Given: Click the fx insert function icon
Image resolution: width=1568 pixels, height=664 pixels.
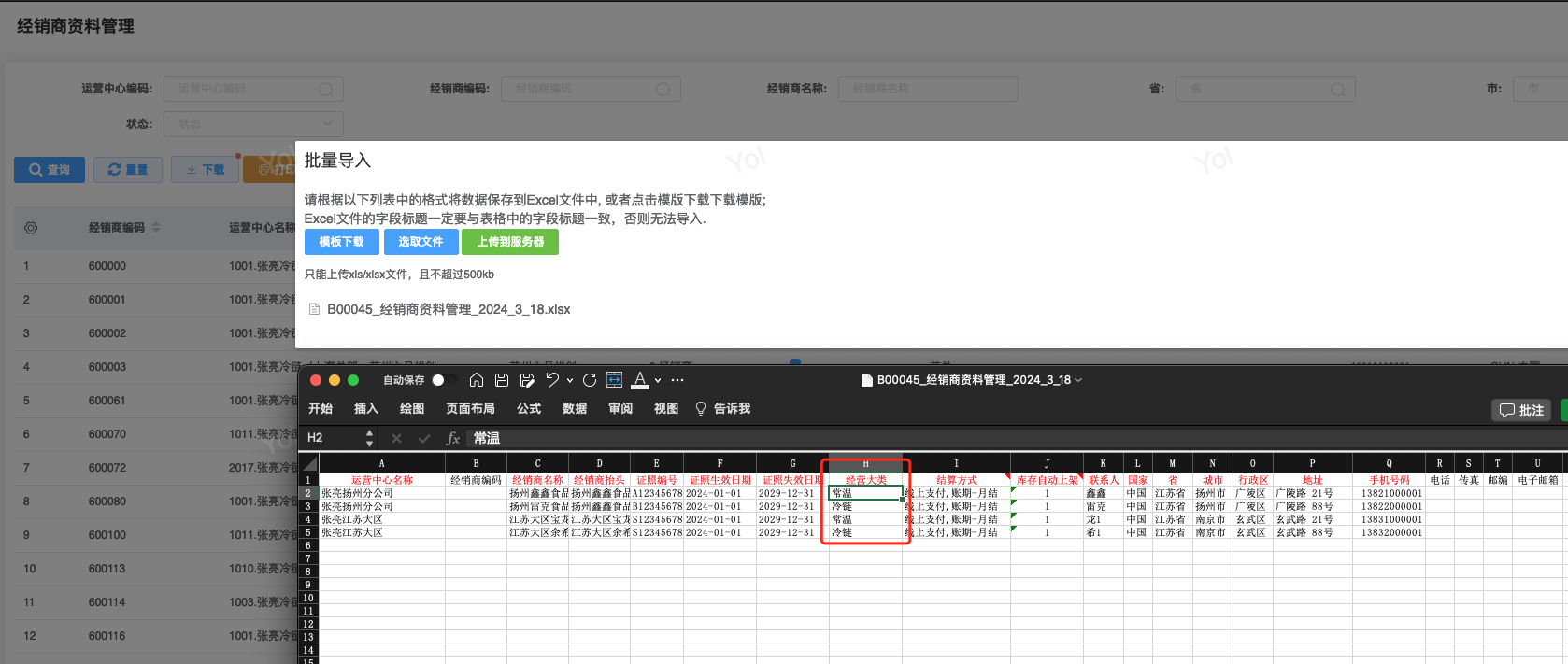Looking at the screenshot, I should click(x=453, y=438).
